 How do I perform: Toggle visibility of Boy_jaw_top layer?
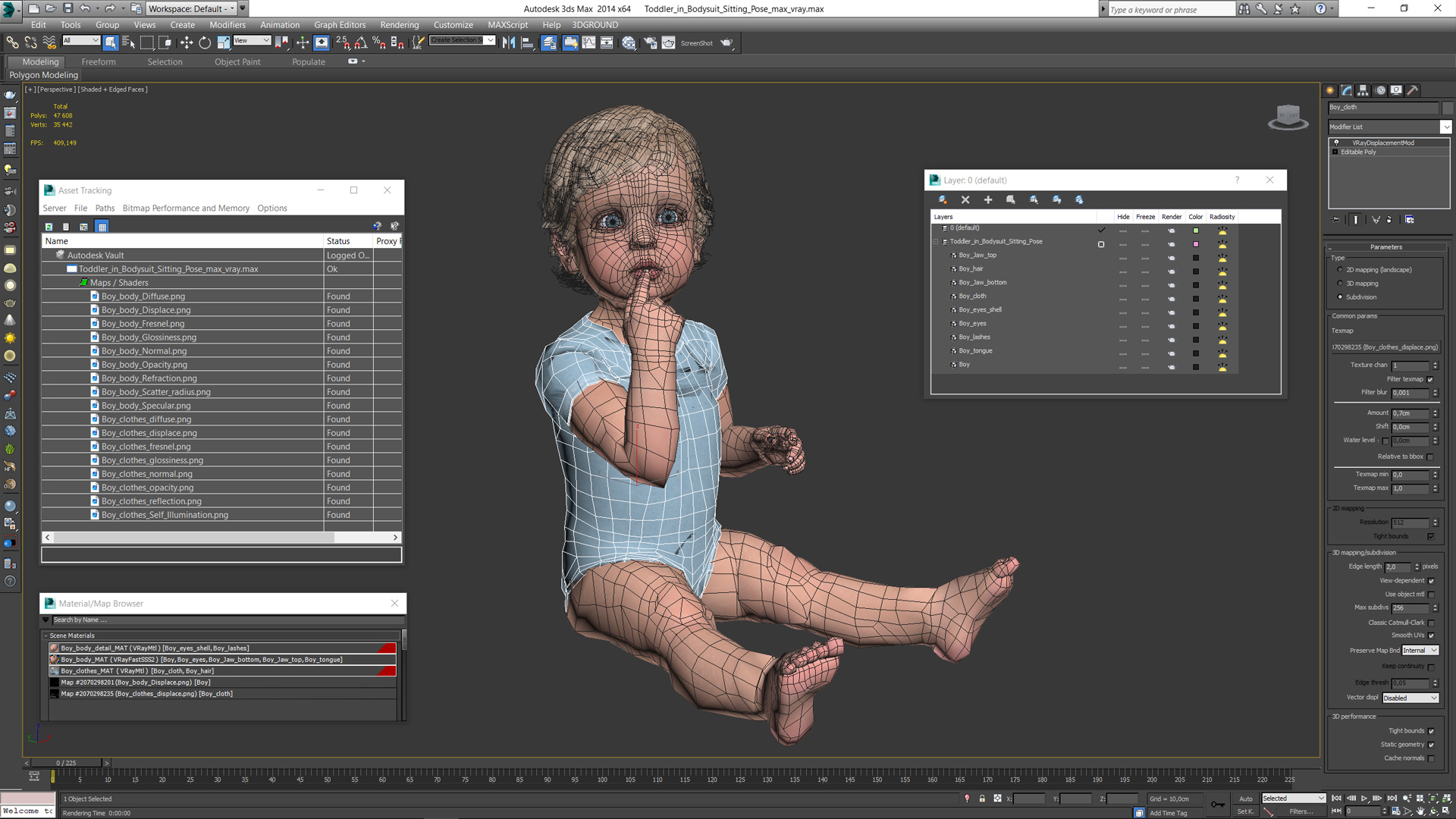(x=1122, y=255)
